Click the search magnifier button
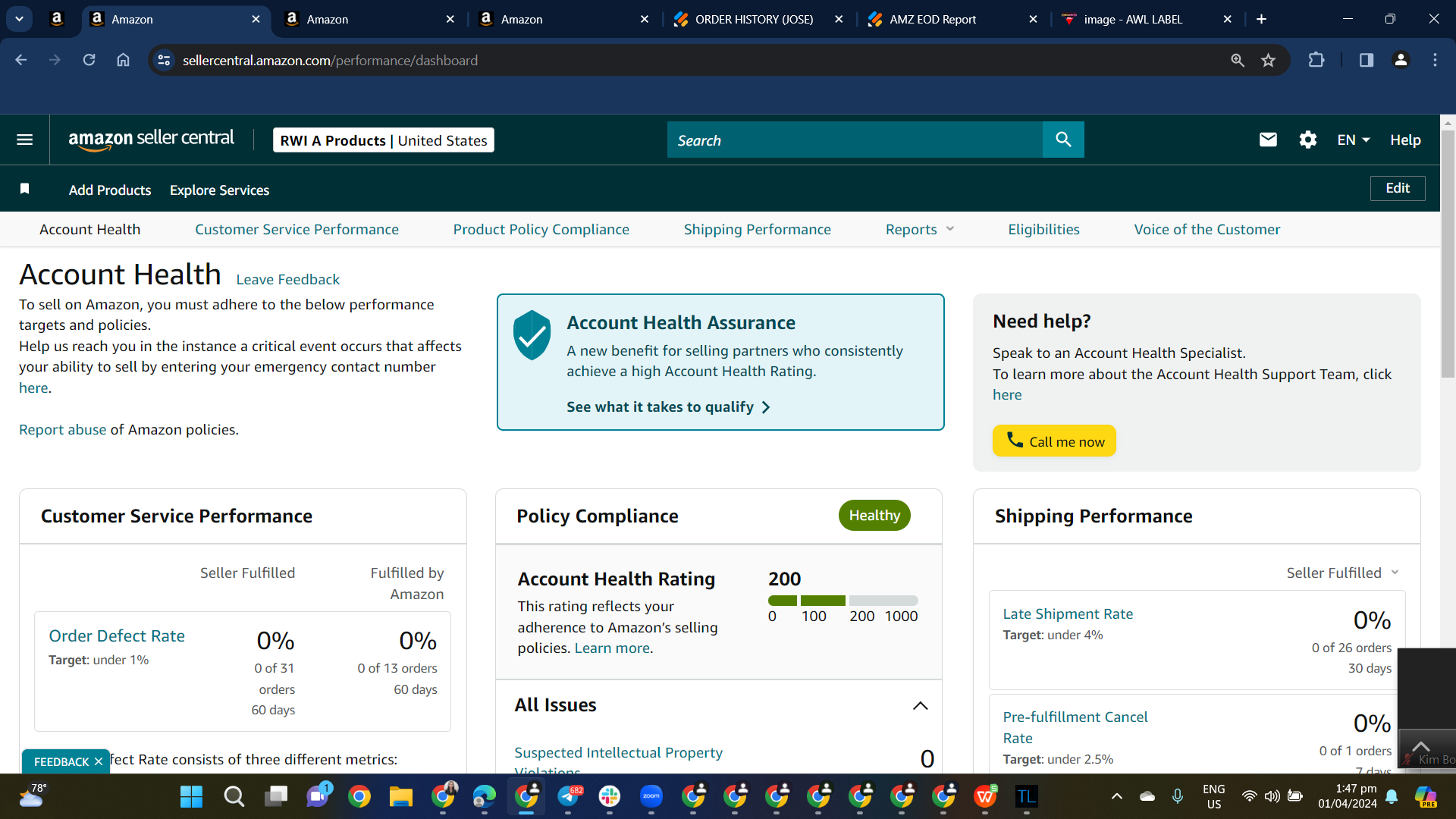Screen dimensions: 1456x819 (1063, 140)
